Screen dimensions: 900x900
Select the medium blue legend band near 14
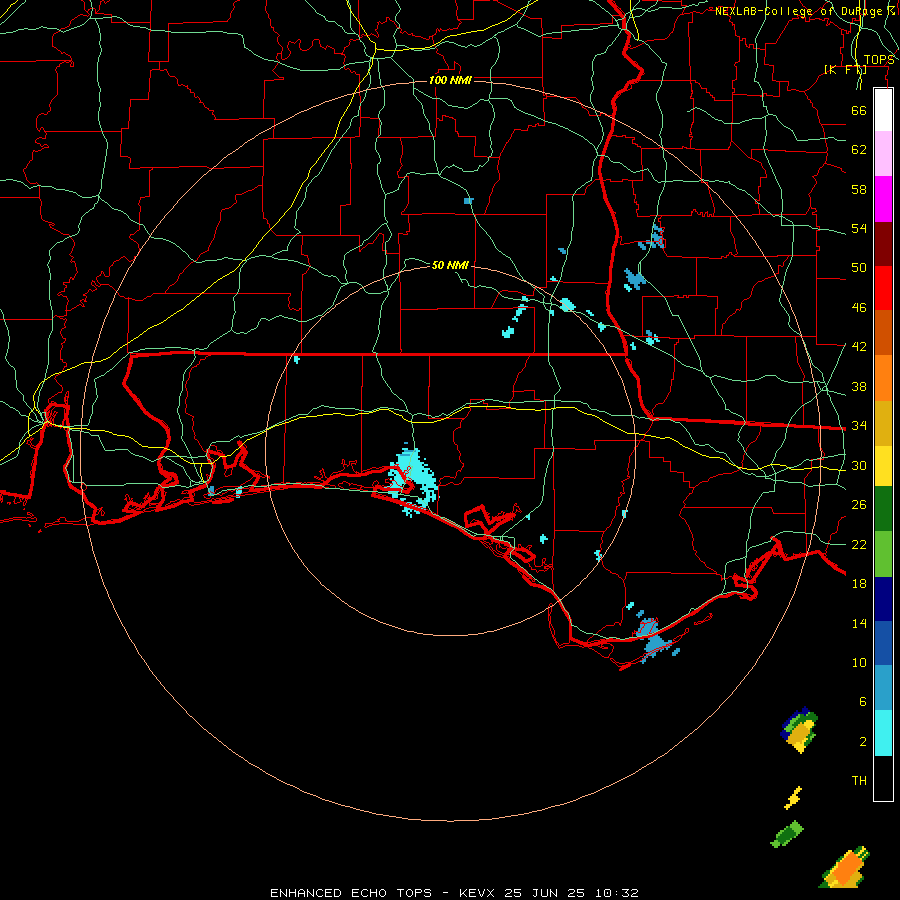click(x=883, y=643)
